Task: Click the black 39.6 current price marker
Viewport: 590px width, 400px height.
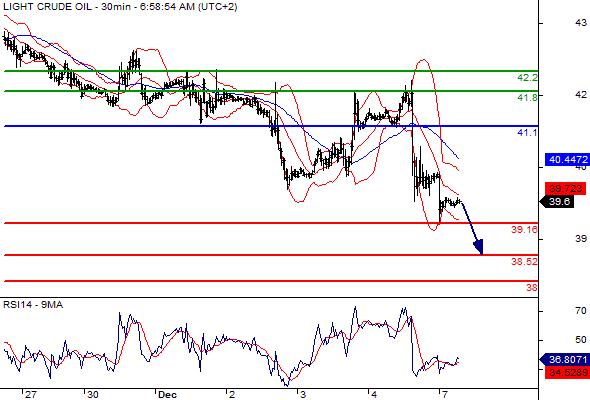Action: tap(557, 202)
